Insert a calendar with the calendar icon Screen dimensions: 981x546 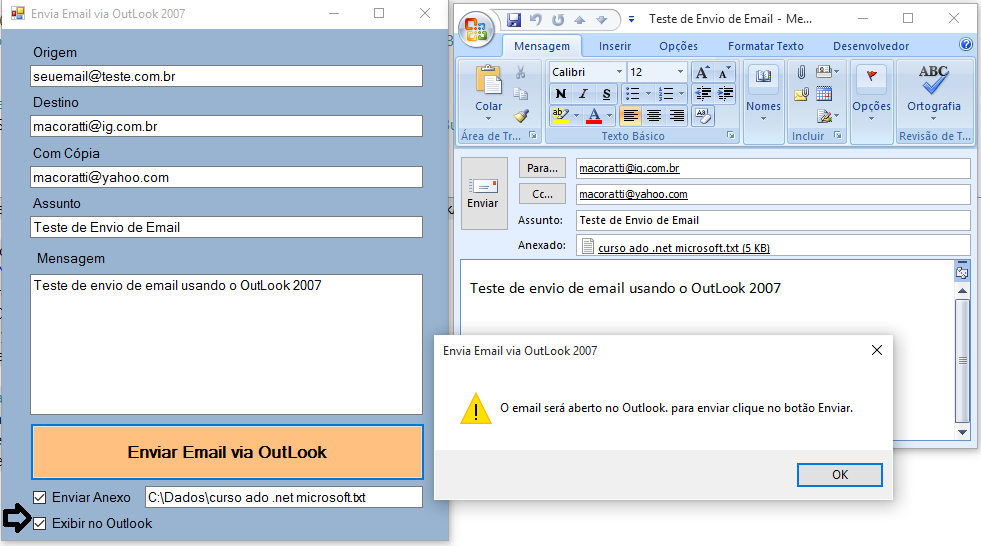[x=824, y=94]
